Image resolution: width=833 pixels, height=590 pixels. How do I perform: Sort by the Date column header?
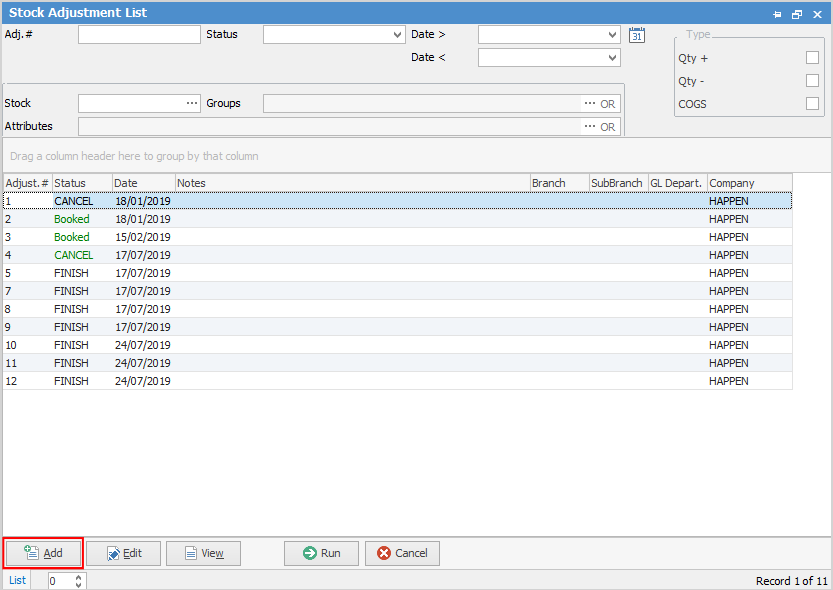[144, 183]
